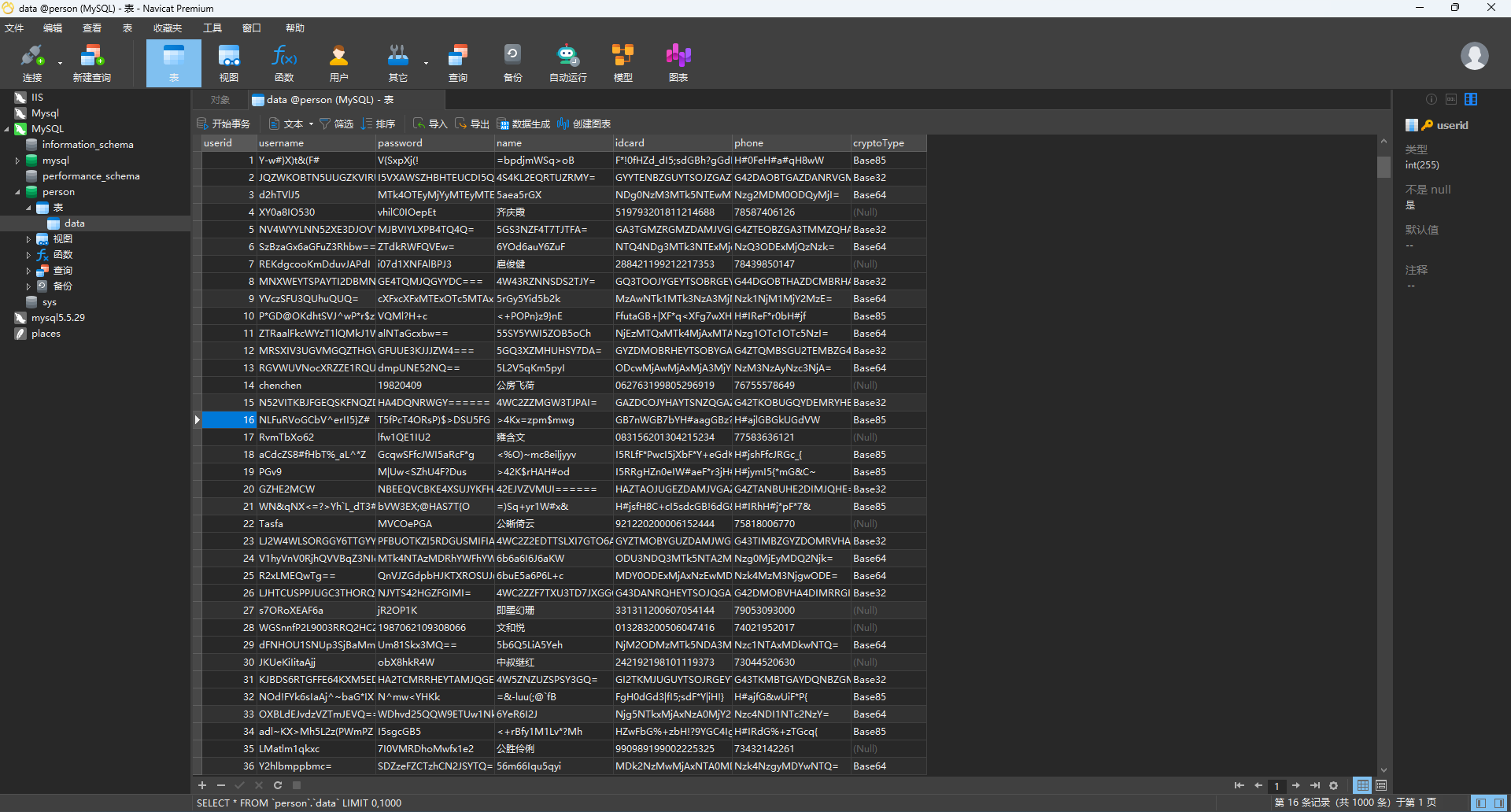The width and height of the screenshot is (1511, 812).
Task: Open the 查询 (Query) toolbar icon
Action: (x=458, y=63)
